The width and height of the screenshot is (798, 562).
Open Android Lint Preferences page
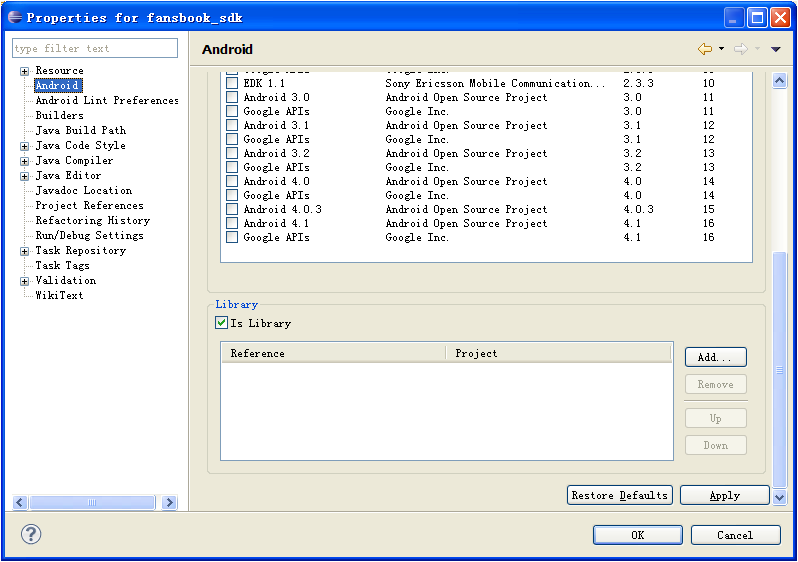click(107, 100)
